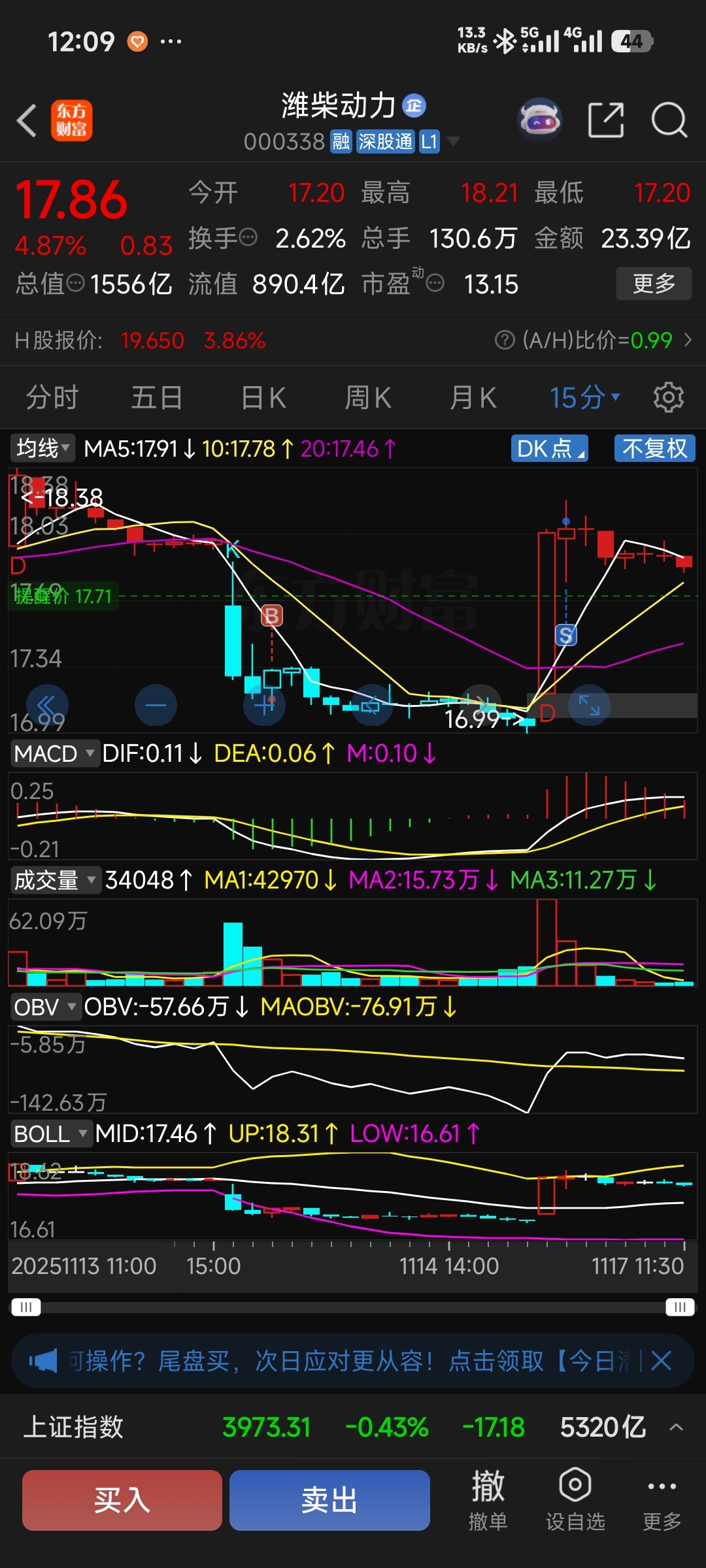Viewport: 706px width, 1568px height.
Task: Grab the left handle of time range slider
Action: click(25, 1307)
